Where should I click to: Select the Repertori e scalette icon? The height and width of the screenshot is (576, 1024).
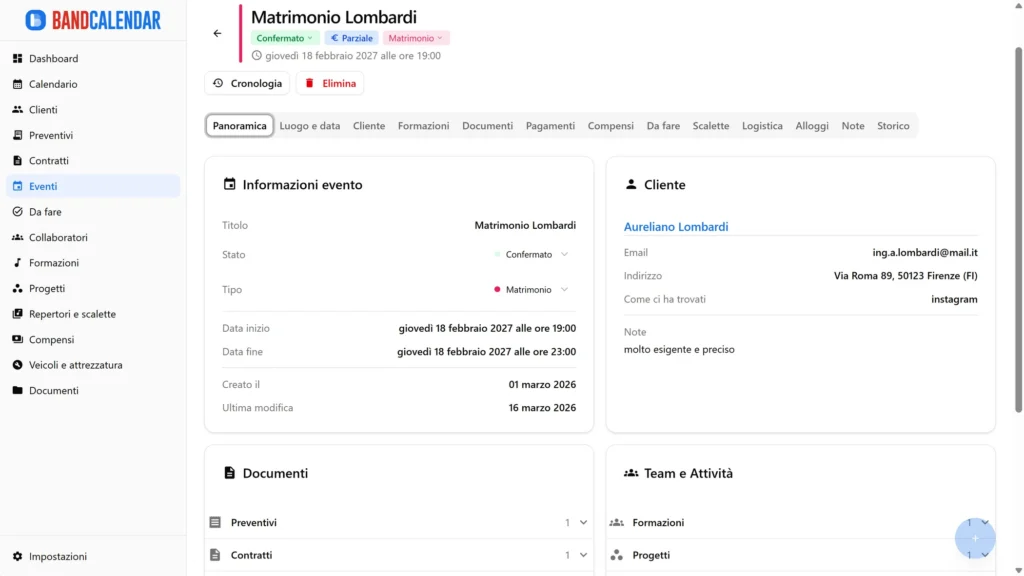pyautogui.click(x=72, y=313)
